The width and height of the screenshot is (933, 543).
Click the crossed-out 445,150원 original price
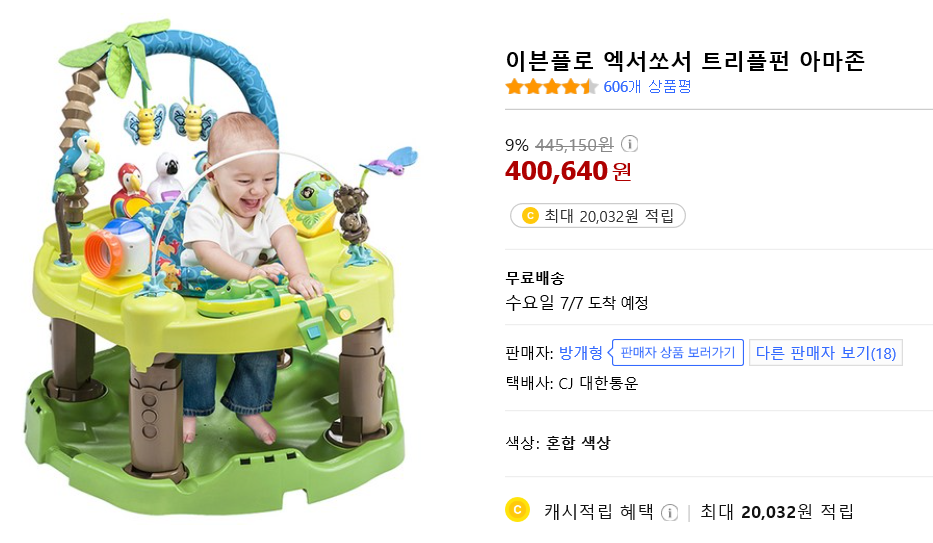pos(575,144)
